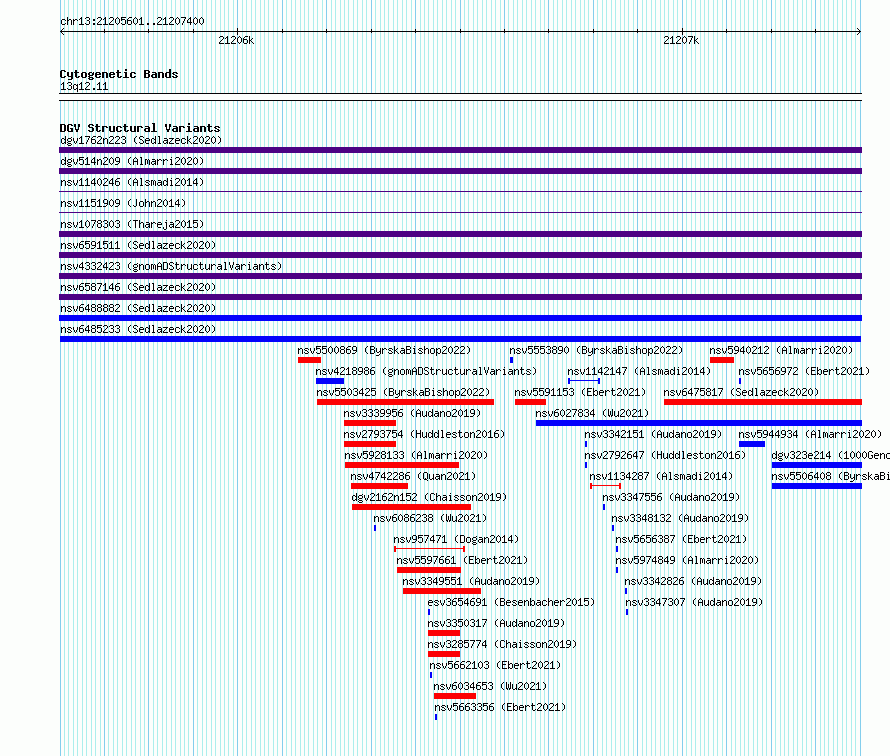
Task: Select nsv5663356 (Ebert2021) label
Action: (500, 707)
